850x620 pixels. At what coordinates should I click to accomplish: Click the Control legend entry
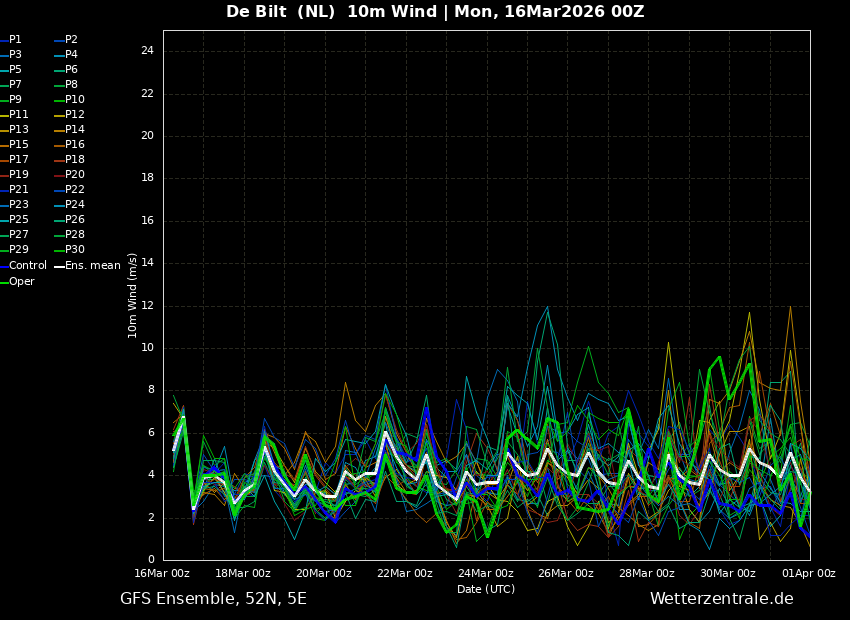[27, 266]
